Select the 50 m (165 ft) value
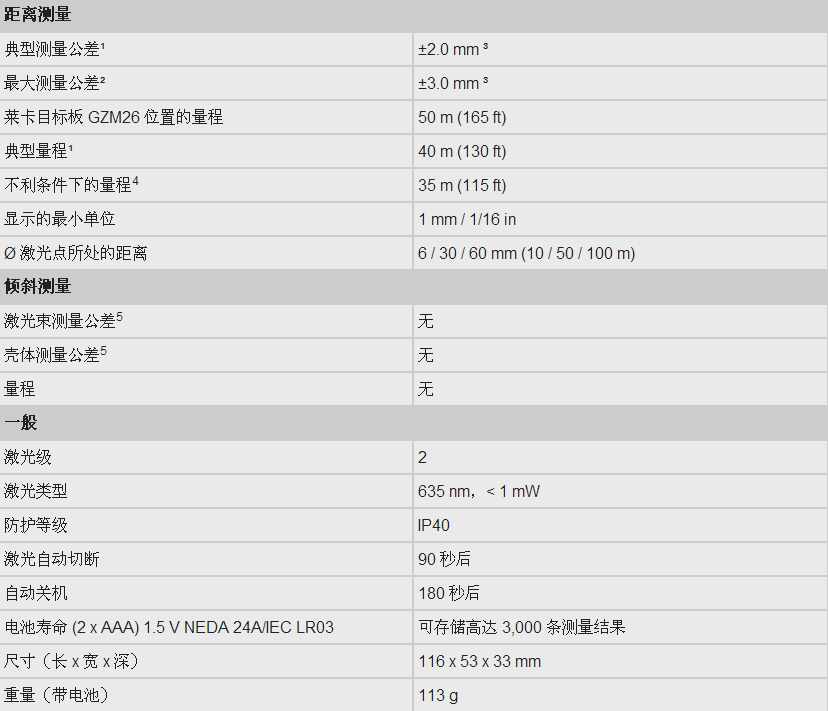This screenshot has width=828, height=711. pos(462,117)
